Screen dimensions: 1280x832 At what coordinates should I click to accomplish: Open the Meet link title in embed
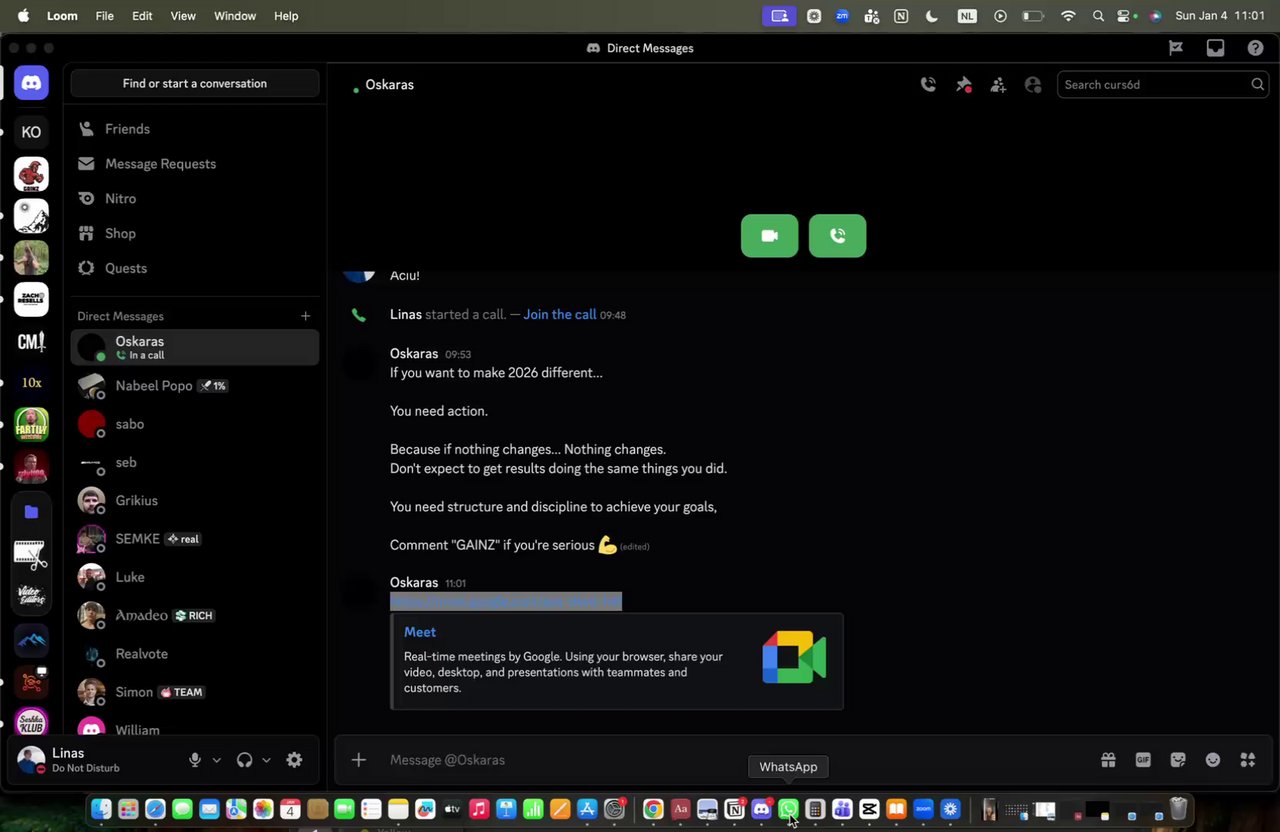coord(420,632)
